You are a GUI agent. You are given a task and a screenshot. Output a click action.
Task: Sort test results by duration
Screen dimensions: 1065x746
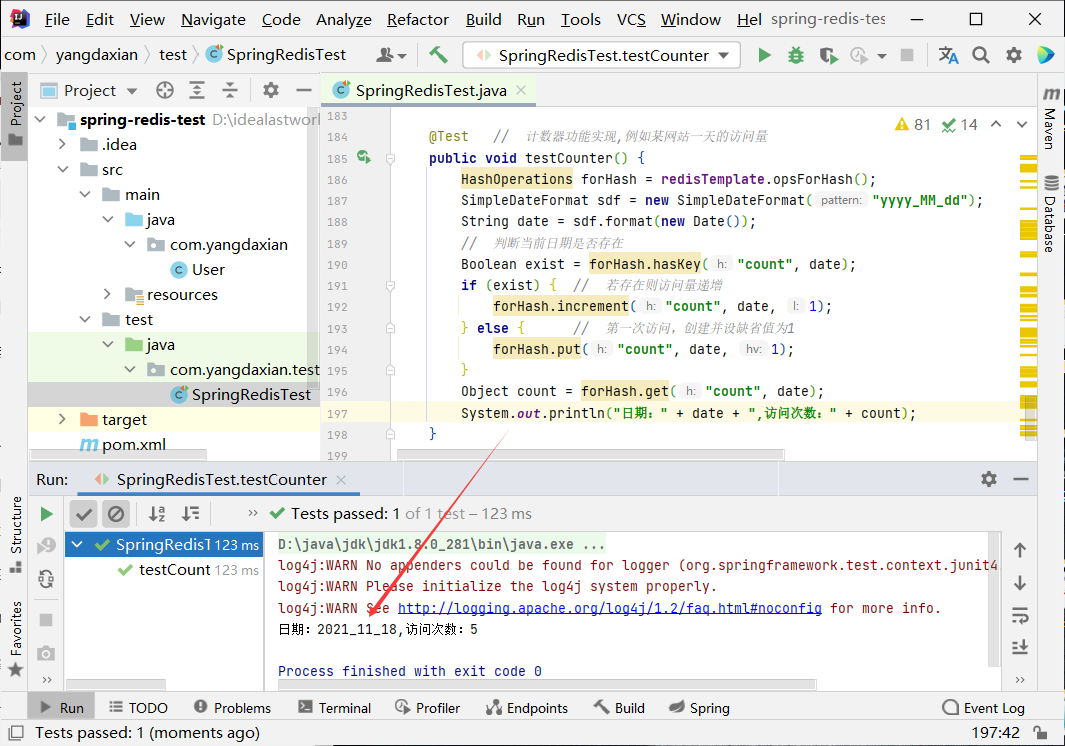[x=190, y=514]
